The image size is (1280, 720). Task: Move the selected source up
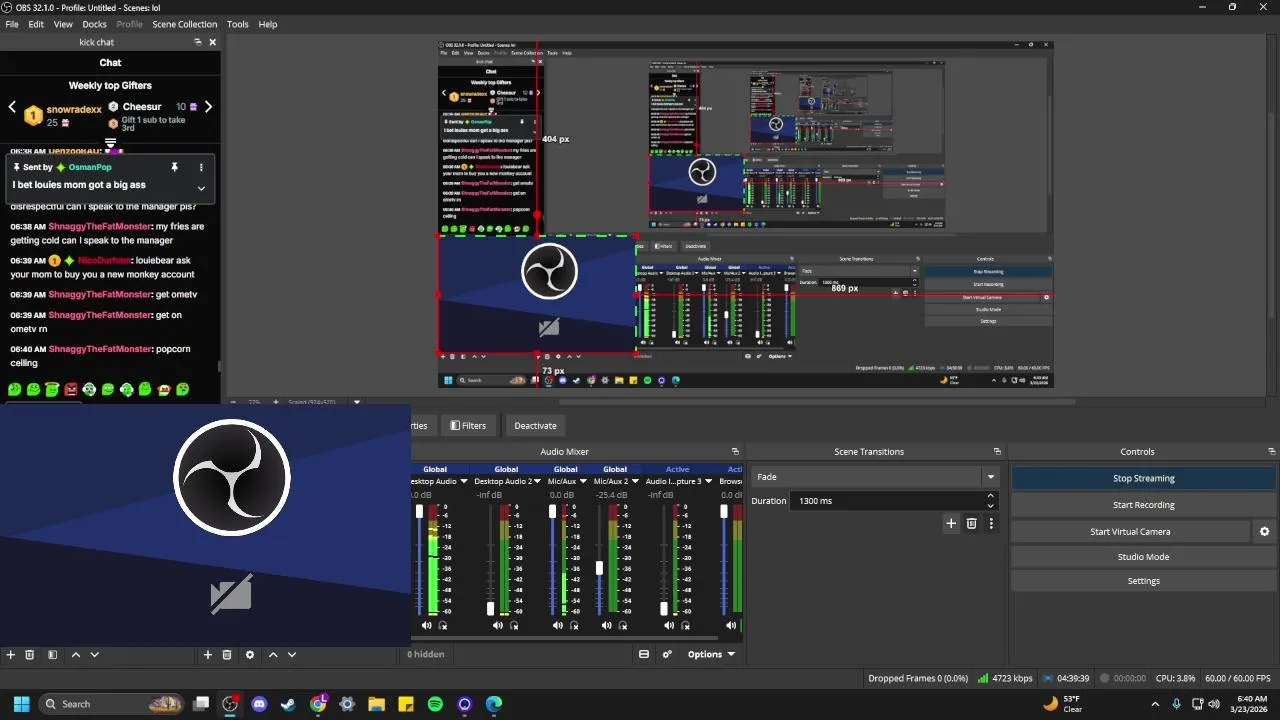273,655
